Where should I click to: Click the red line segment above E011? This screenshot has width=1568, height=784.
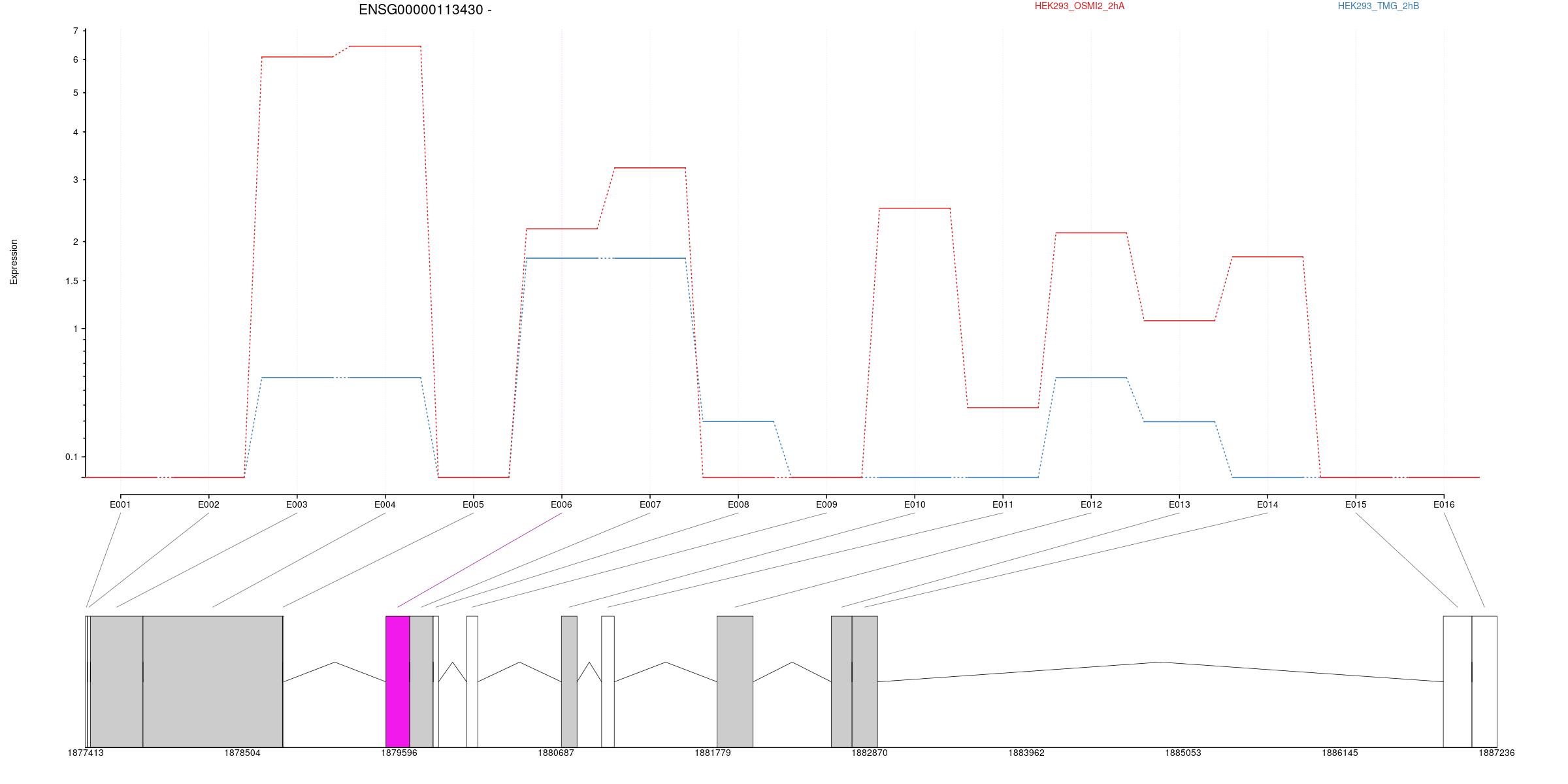coord(1003,408)
